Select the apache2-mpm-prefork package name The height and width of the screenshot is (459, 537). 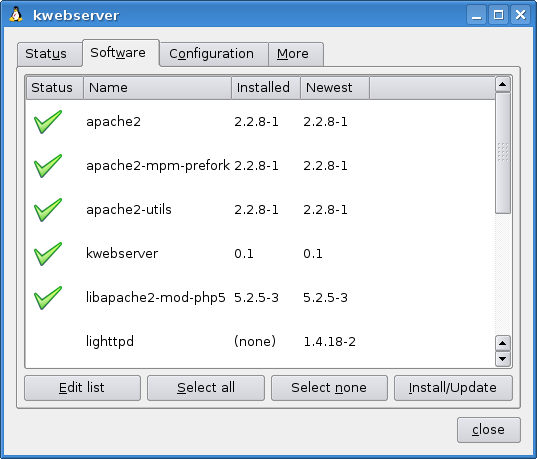point(158,166)
